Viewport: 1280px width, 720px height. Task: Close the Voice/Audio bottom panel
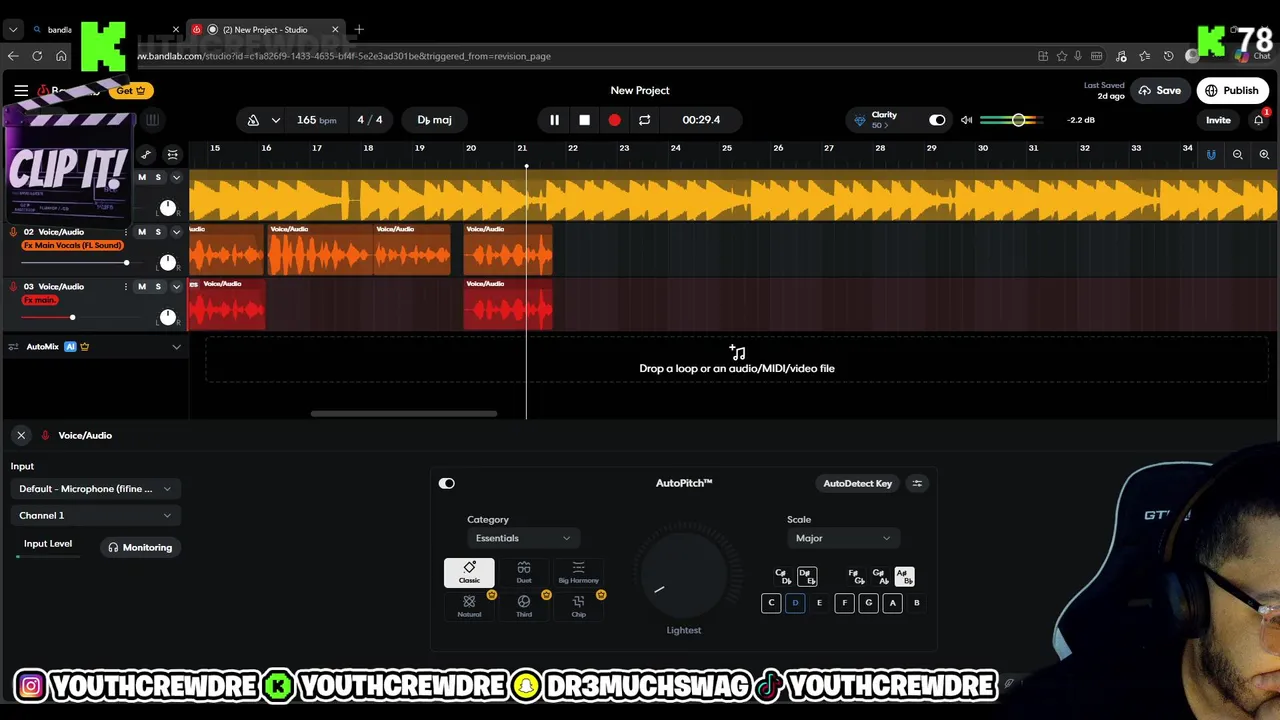click(21, 435)
